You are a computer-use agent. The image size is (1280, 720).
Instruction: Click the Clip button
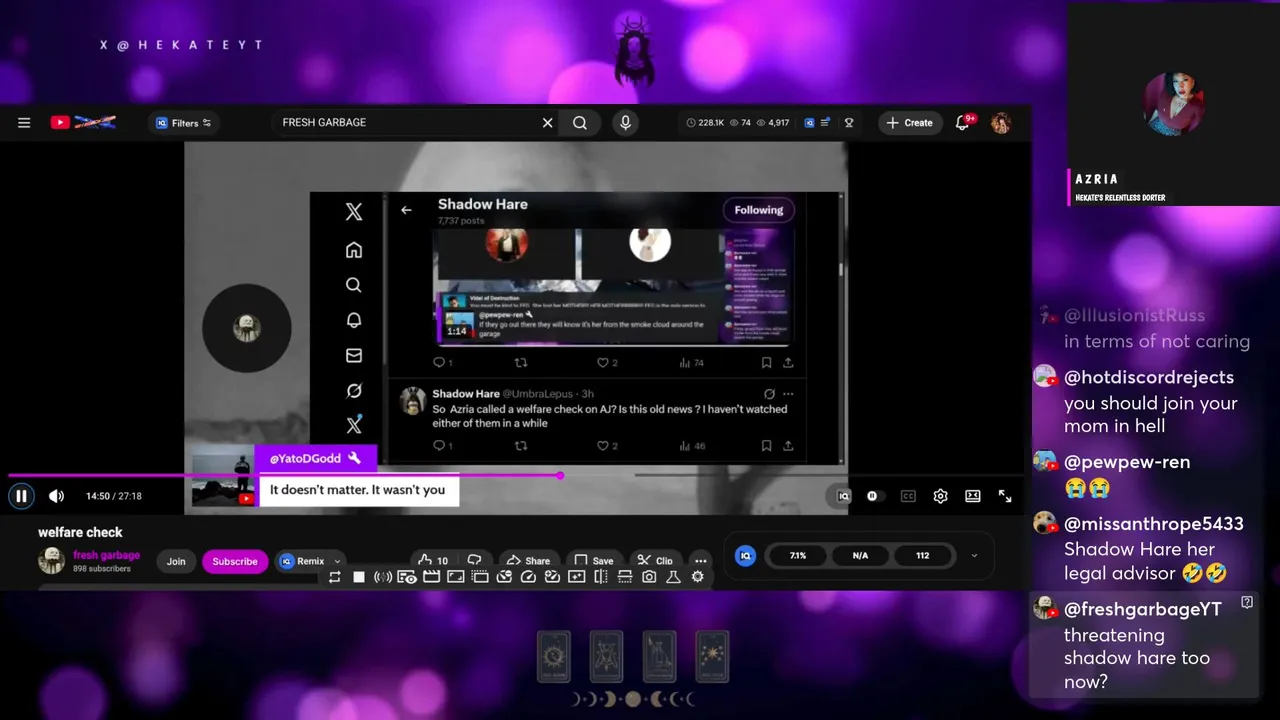(656, 561)
